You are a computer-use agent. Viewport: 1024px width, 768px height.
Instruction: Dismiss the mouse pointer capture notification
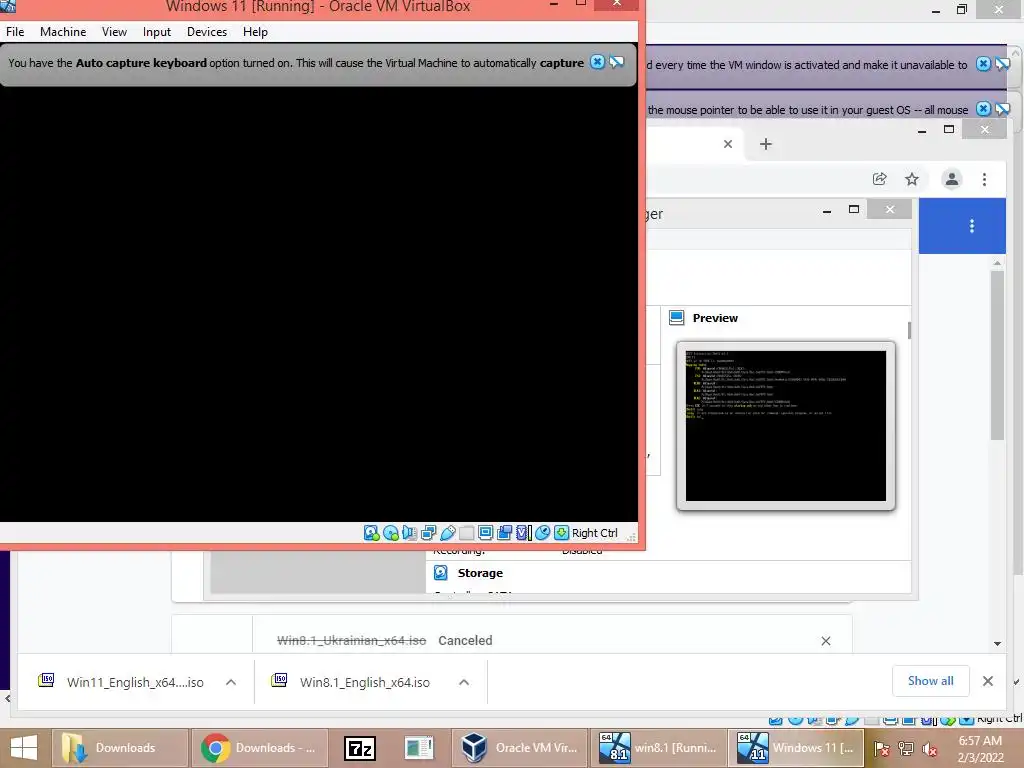[983, 109]
